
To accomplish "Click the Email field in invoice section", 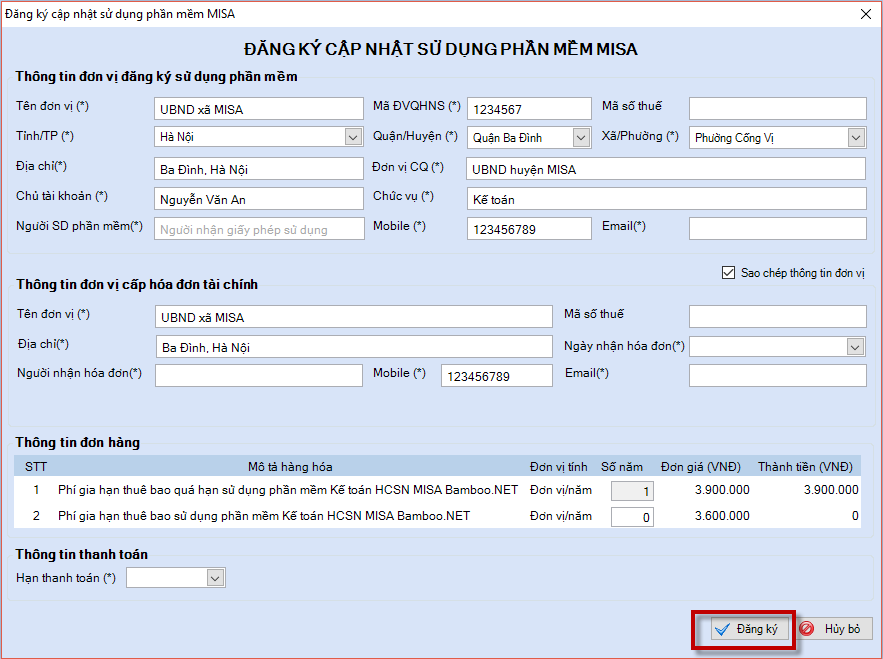I will tap(777, 376).
